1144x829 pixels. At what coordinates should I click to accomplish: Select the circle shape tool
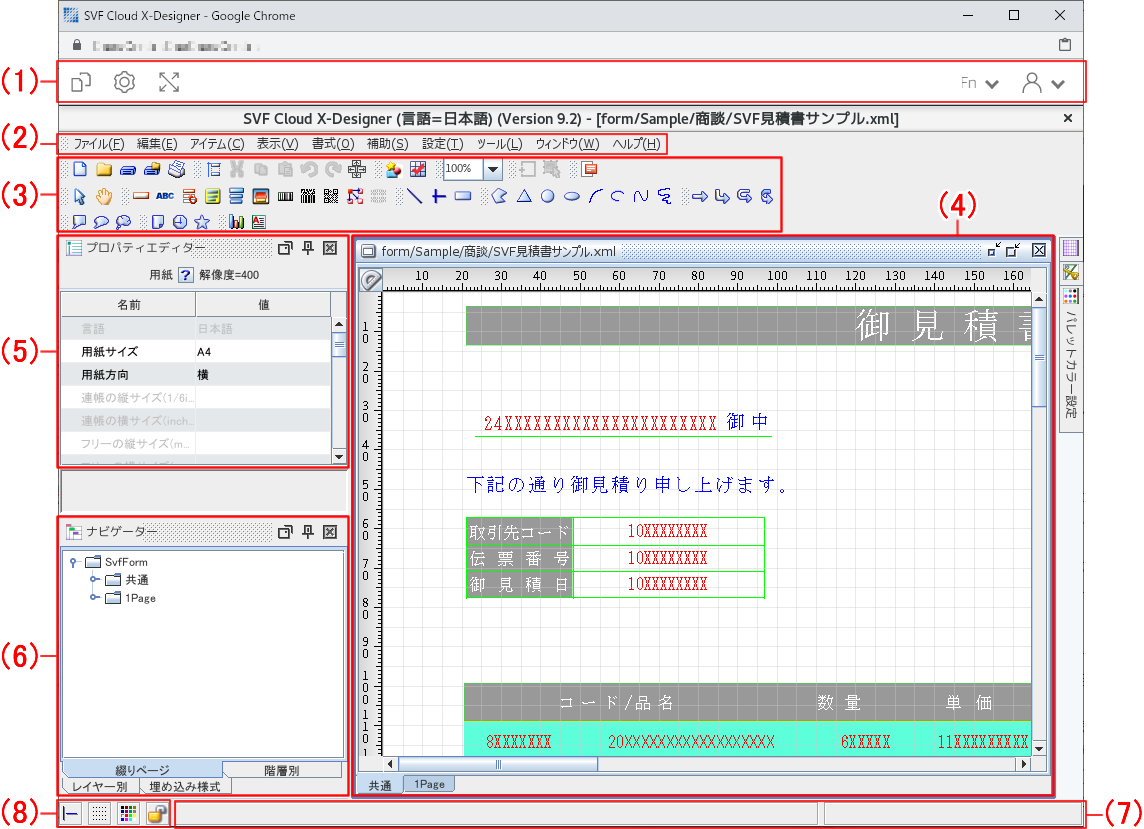[x=547, y=196]
